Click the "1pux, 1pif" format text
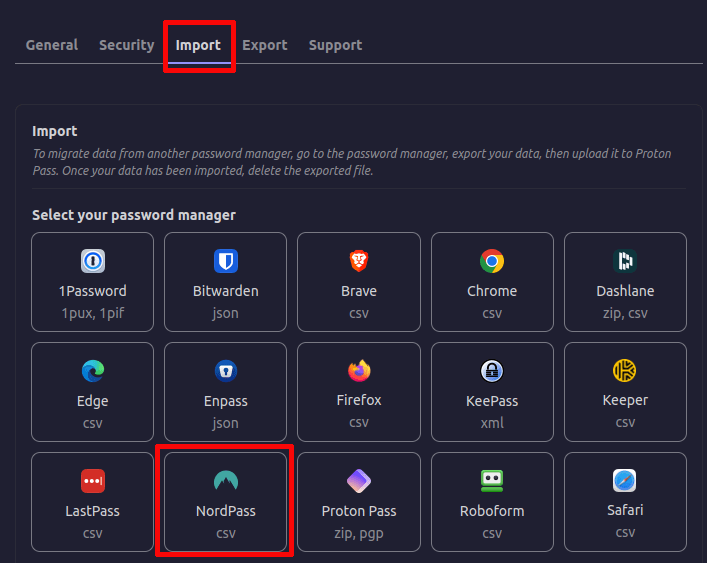The height and width of the screenshot is (563, 707). [x=92, y=313]
